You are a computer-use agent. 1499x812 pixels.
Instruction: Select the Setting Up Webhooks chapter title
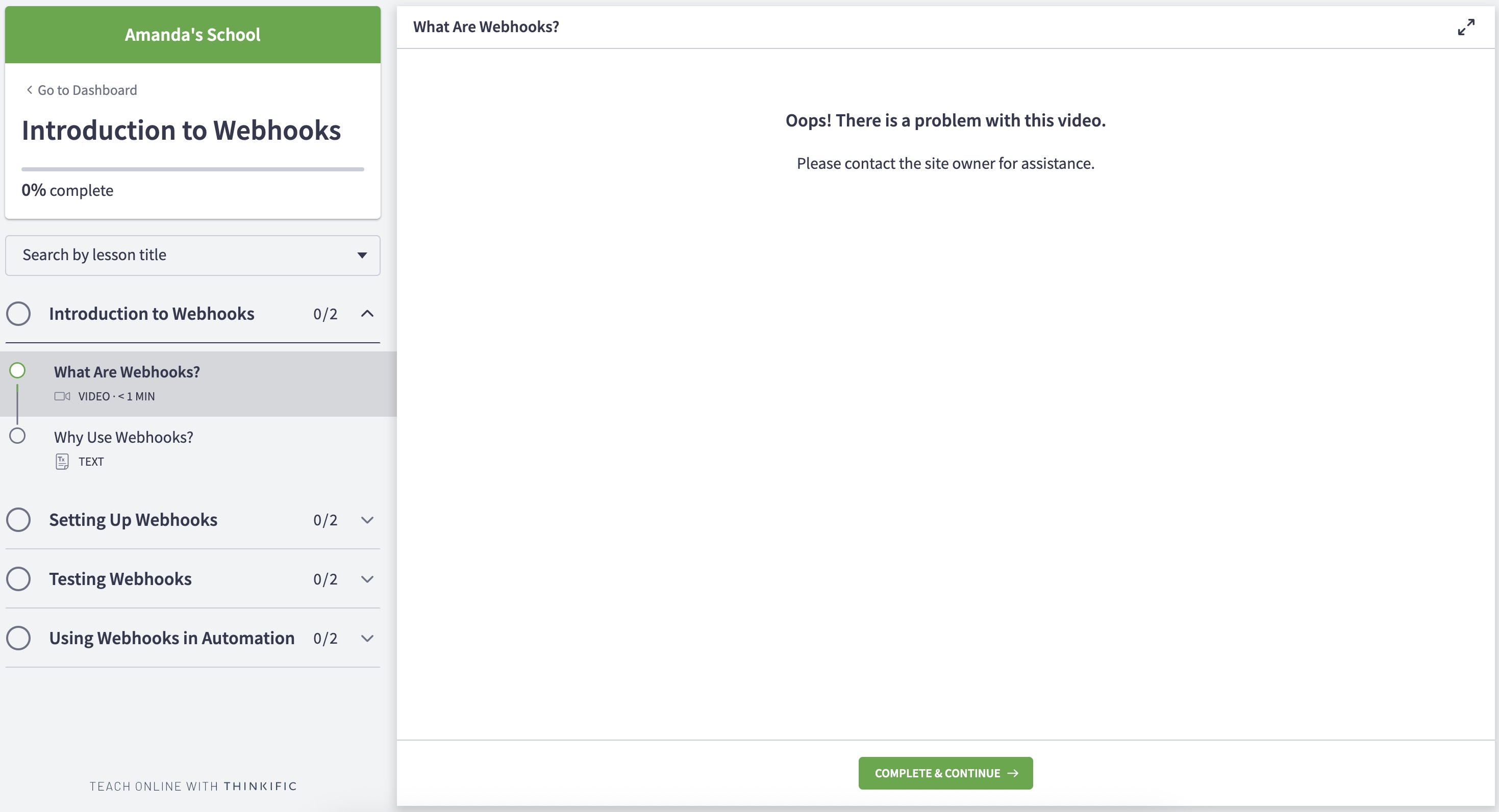133,519
